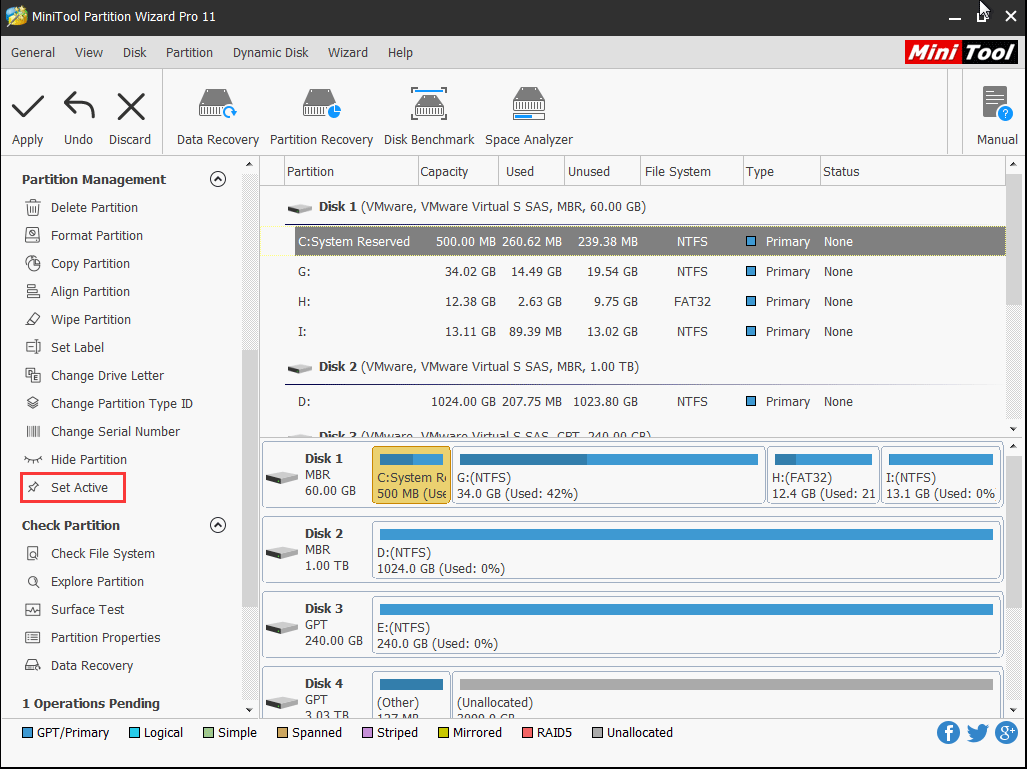1027x769 pixels.
Task: Click the left sidebar vertical scrollbar thumb
Action: point(249,478)
